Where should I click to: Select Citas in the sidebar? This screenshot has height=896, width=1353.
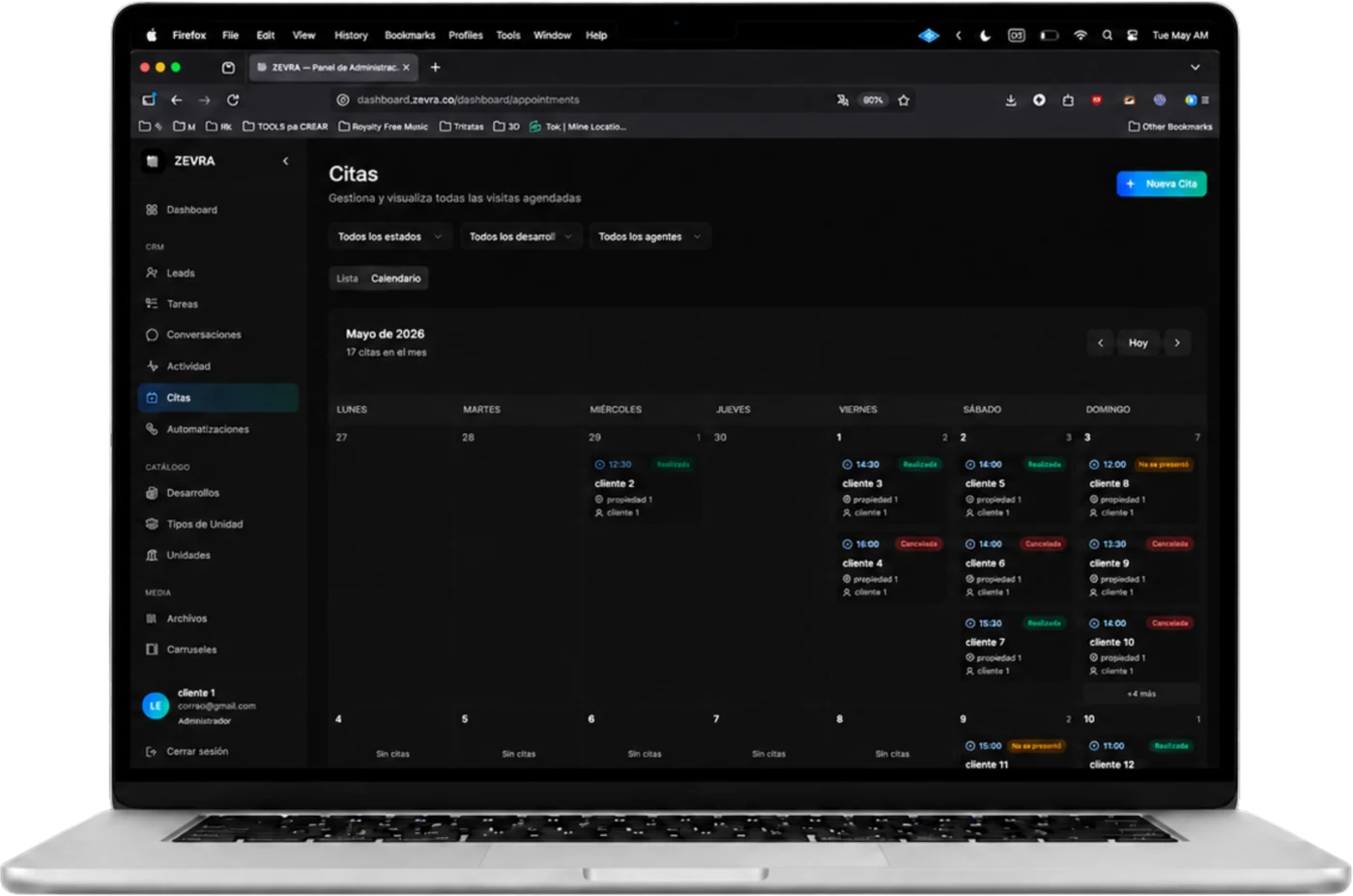[217, 397]
